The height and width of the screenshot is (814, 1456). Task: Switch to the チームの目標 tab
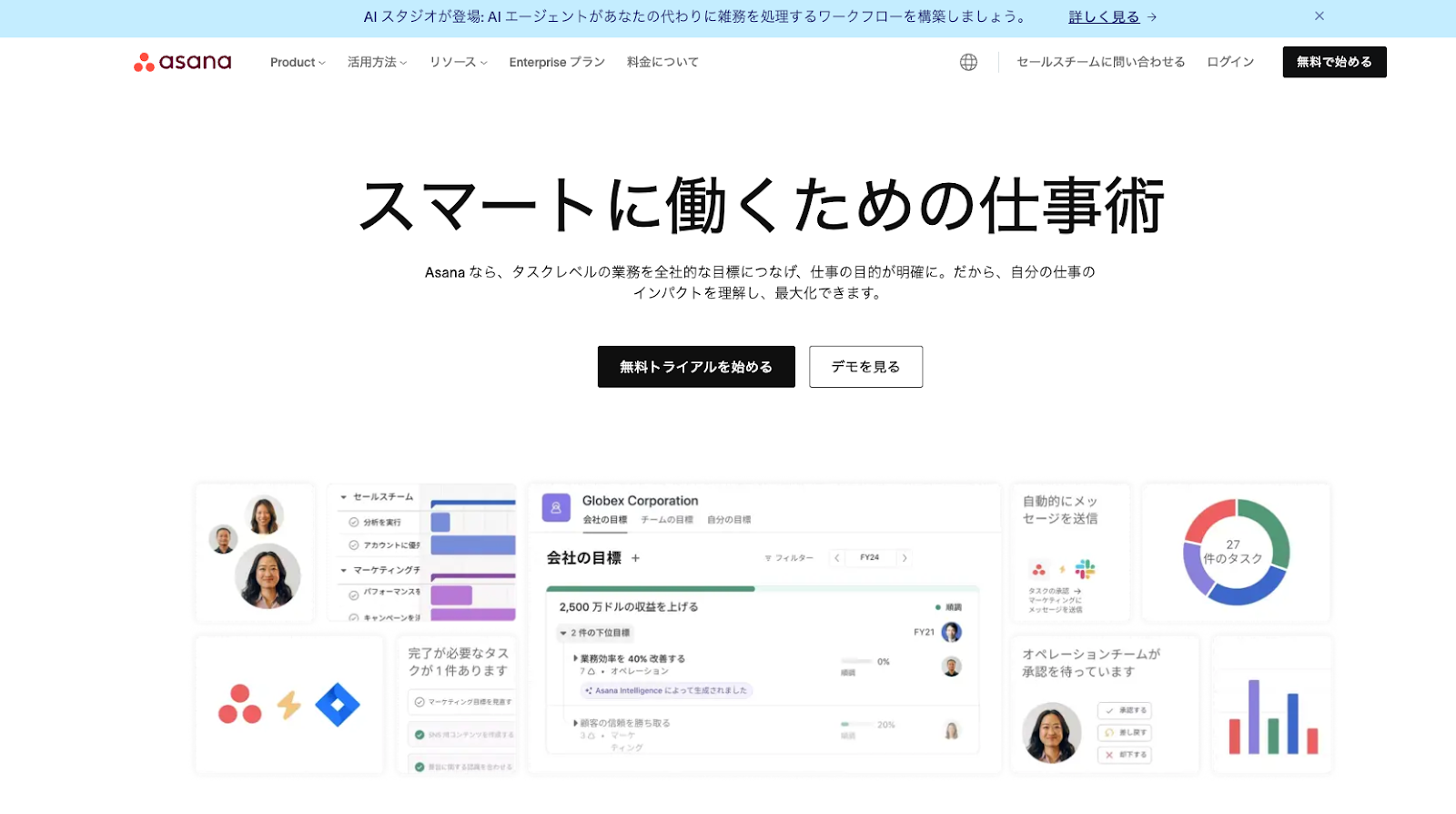pos(667,520)
